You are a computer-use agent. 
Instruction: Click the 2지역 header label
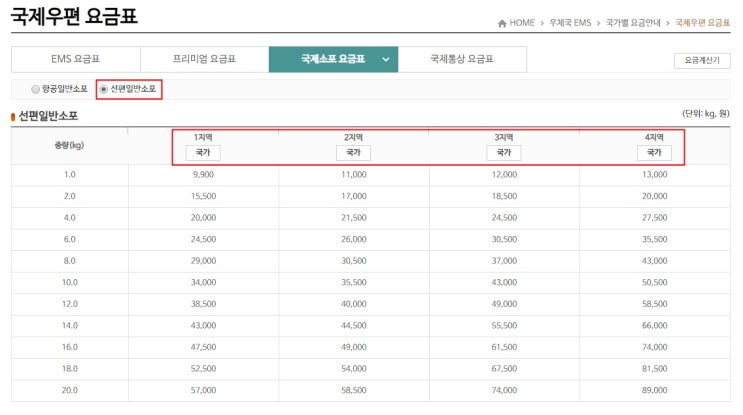[x=353, y=137]
